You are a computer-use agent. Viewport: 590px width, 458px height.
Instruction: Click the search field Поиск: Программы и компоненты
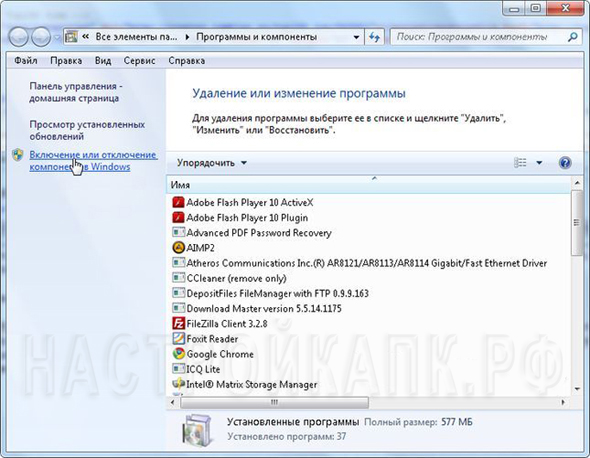point(478,37)
